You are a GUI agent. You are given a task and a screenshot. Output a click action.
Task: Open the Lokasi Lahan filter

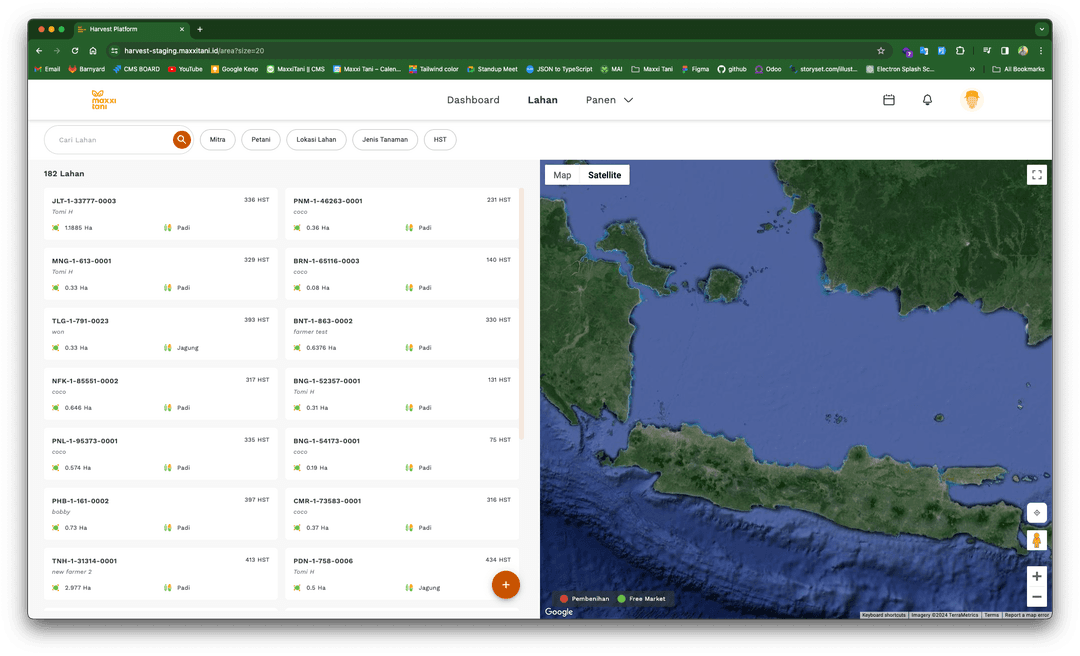316,140
